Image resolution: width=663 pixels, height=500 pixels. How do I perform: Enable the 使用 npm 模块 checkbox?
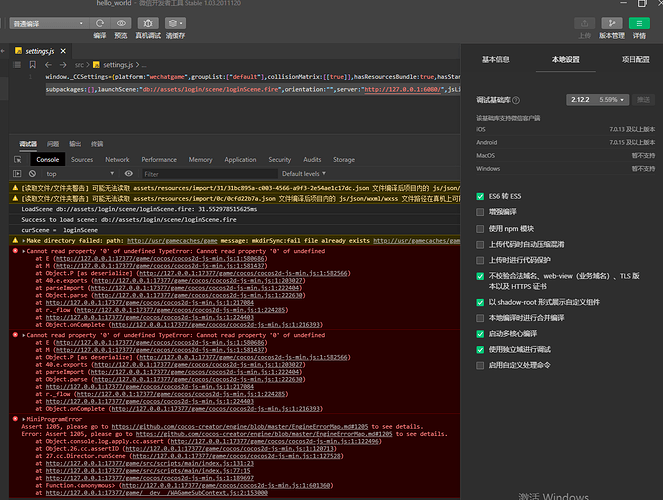coord(480,229)
